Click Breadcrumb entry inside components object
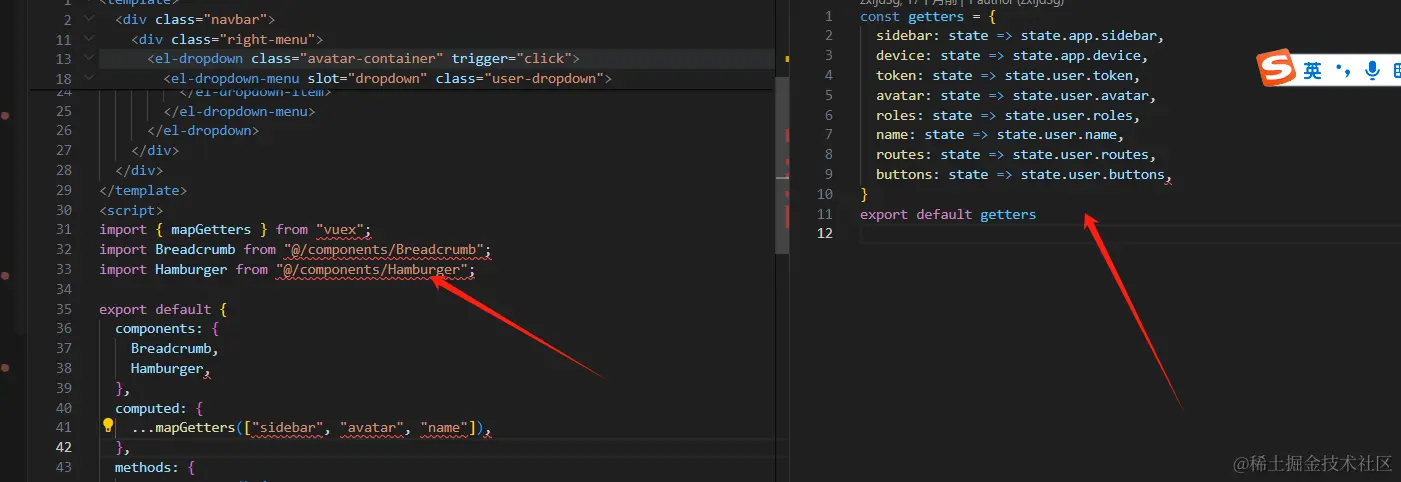Viewport: 1401px width, 482px height. point(171,348)
